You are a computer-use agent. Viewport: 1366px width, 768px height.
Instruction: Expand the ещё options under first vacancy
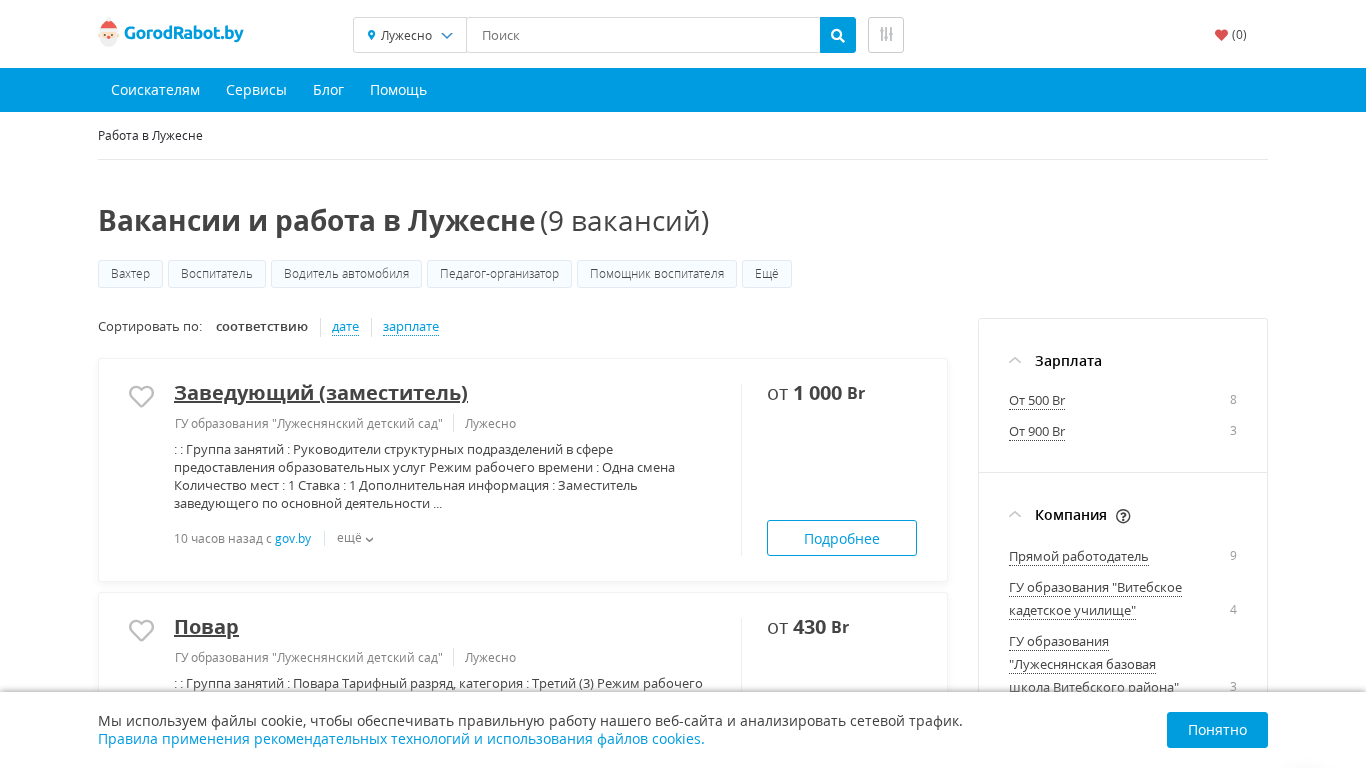[x=355, y=538]
